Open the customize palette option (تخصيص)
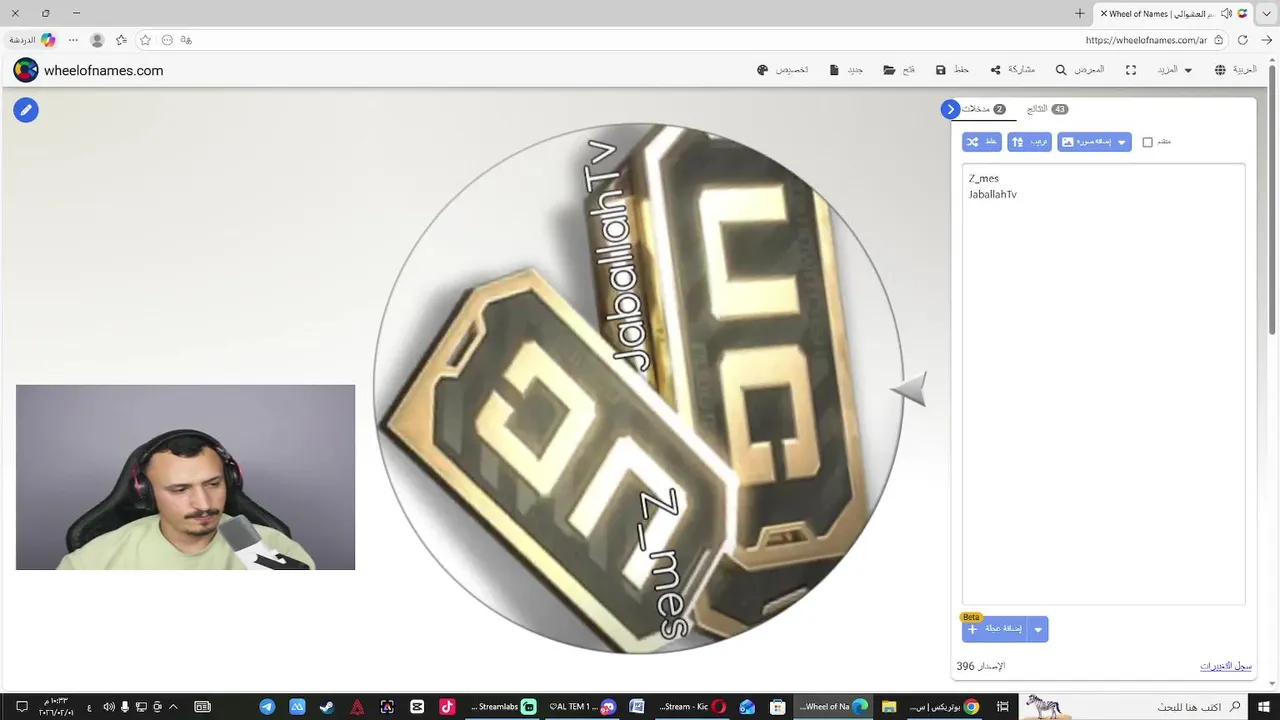 click(x=782, y=70)
